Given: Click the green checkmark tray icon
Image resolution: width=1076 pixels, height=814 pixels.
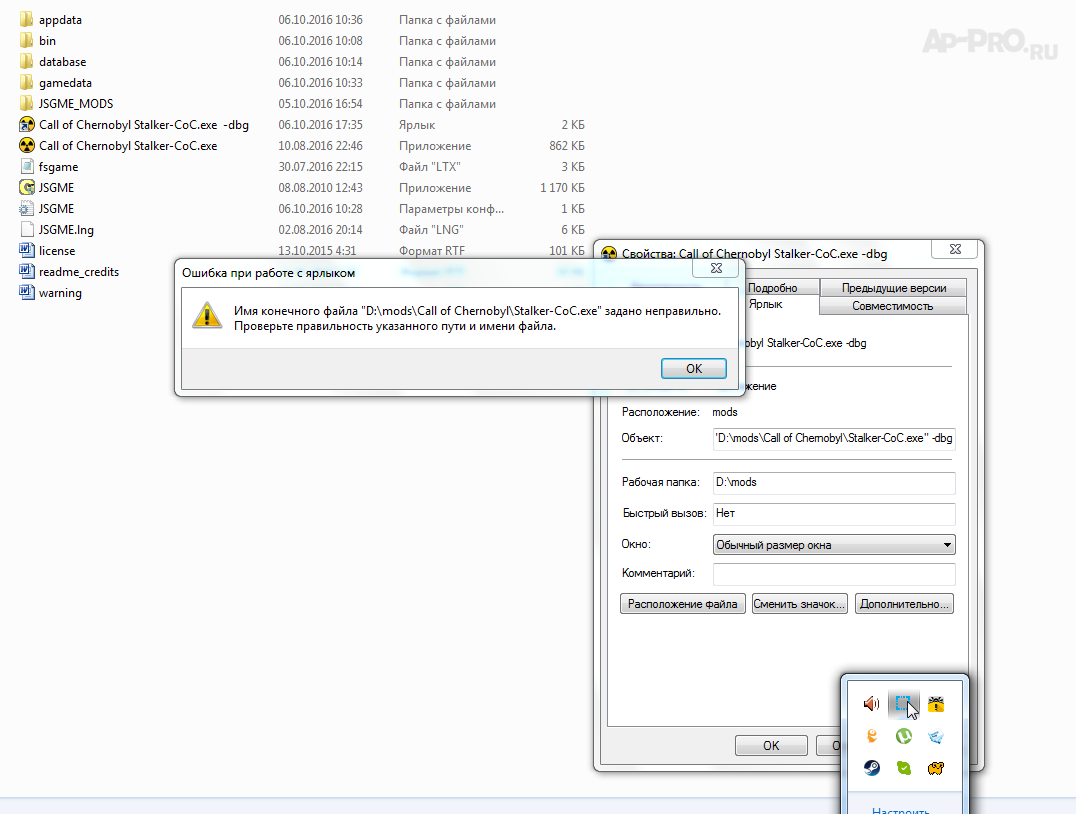Looking at the screenshot, I should [x=904, y=768].
